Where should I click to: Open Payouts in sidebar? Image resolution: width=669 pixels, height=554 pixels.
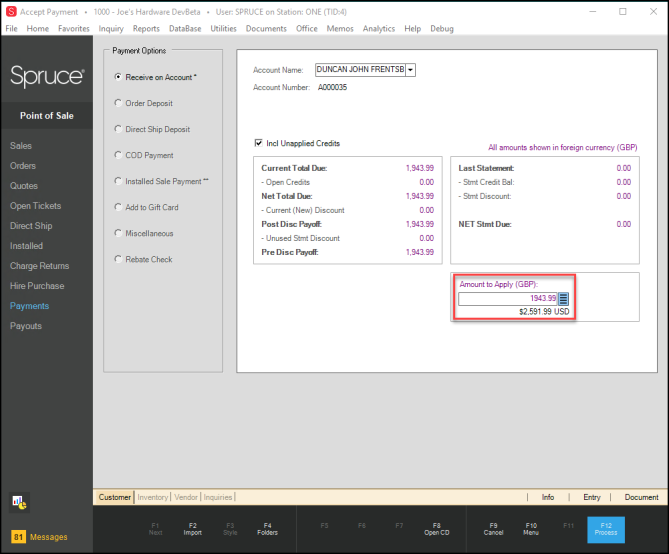(26, 326)
